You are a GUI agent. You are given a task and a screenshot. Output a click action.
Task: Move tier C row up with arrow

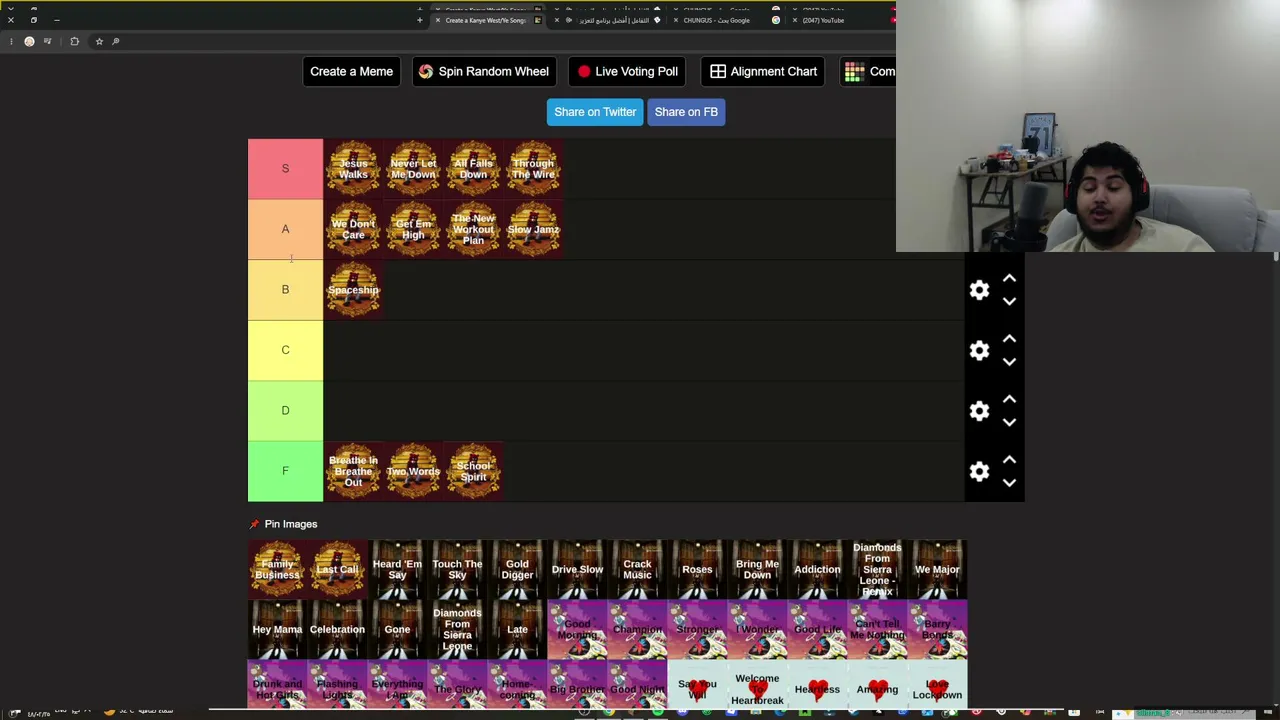(1009, 339)
